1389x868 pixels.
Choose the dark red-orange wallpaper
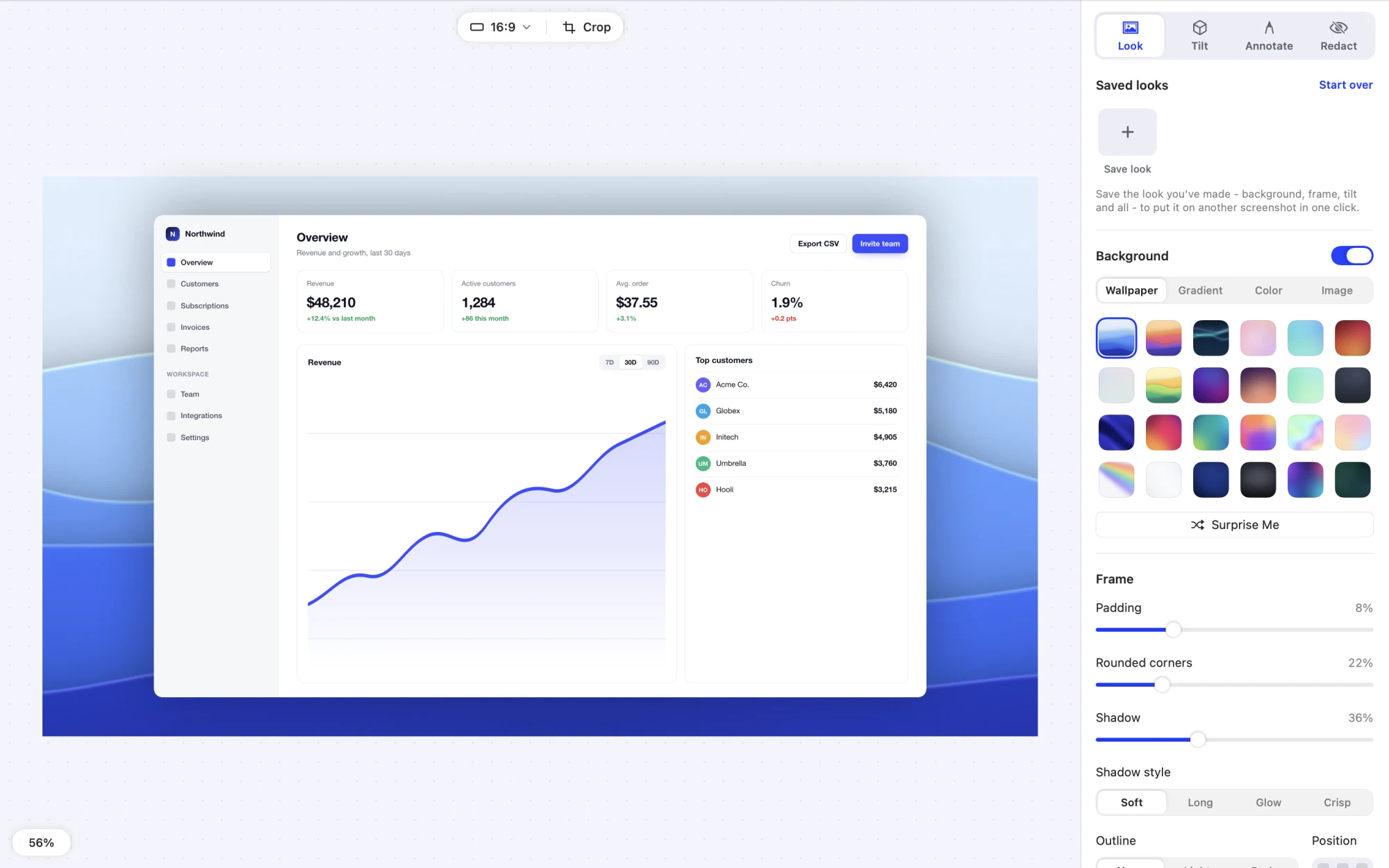[x=1352, y=338]
